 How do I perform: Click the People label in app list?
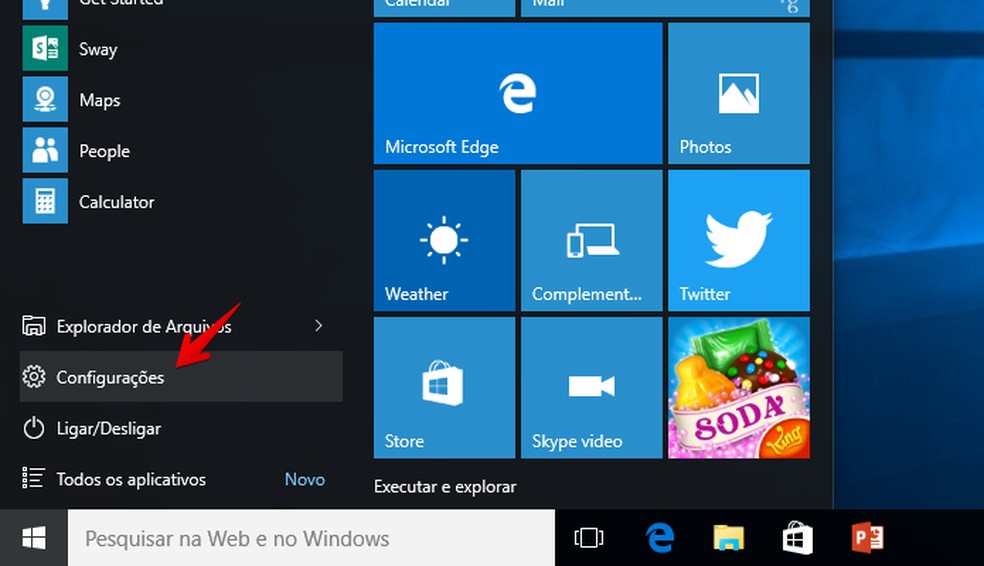click(104, 151)
